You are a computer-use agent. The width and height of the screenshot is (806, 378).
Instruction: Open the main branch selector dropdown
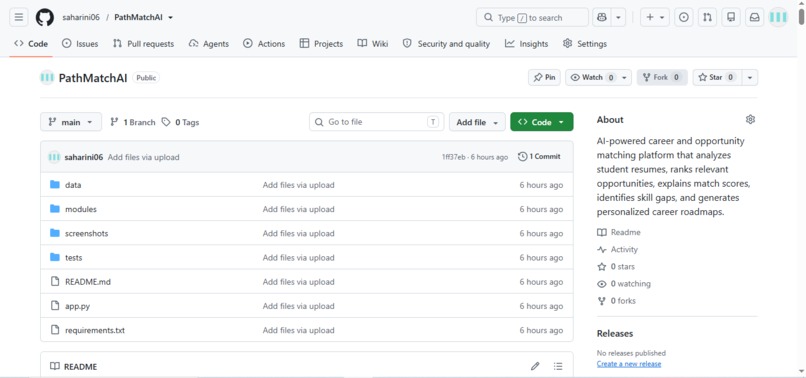click(71, 122)
